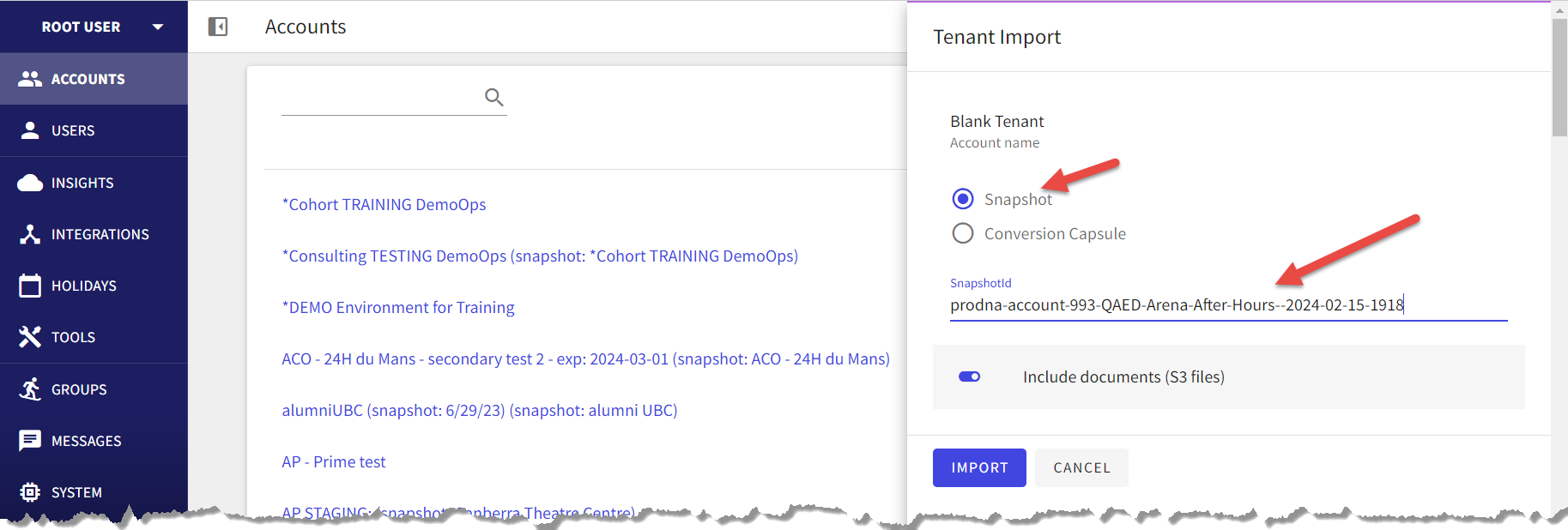Open Users via the person icon
The width and height of the screenshot is (1568, 530).
(30, 130)
